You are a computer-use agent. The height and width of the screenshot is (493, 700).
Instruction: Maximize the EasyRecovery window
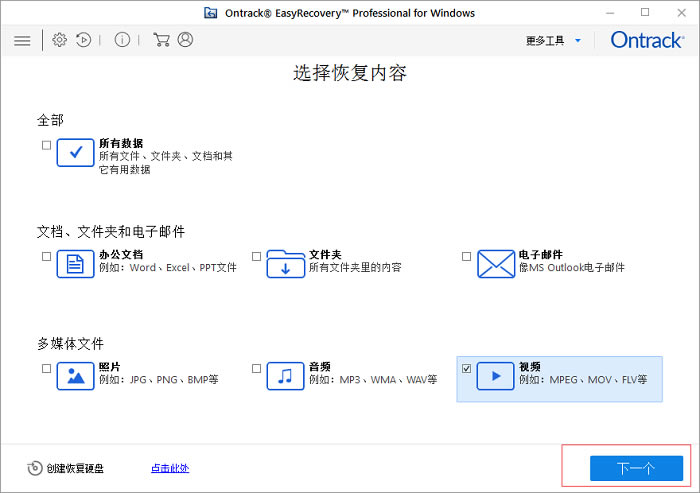(x=645, y=13)
